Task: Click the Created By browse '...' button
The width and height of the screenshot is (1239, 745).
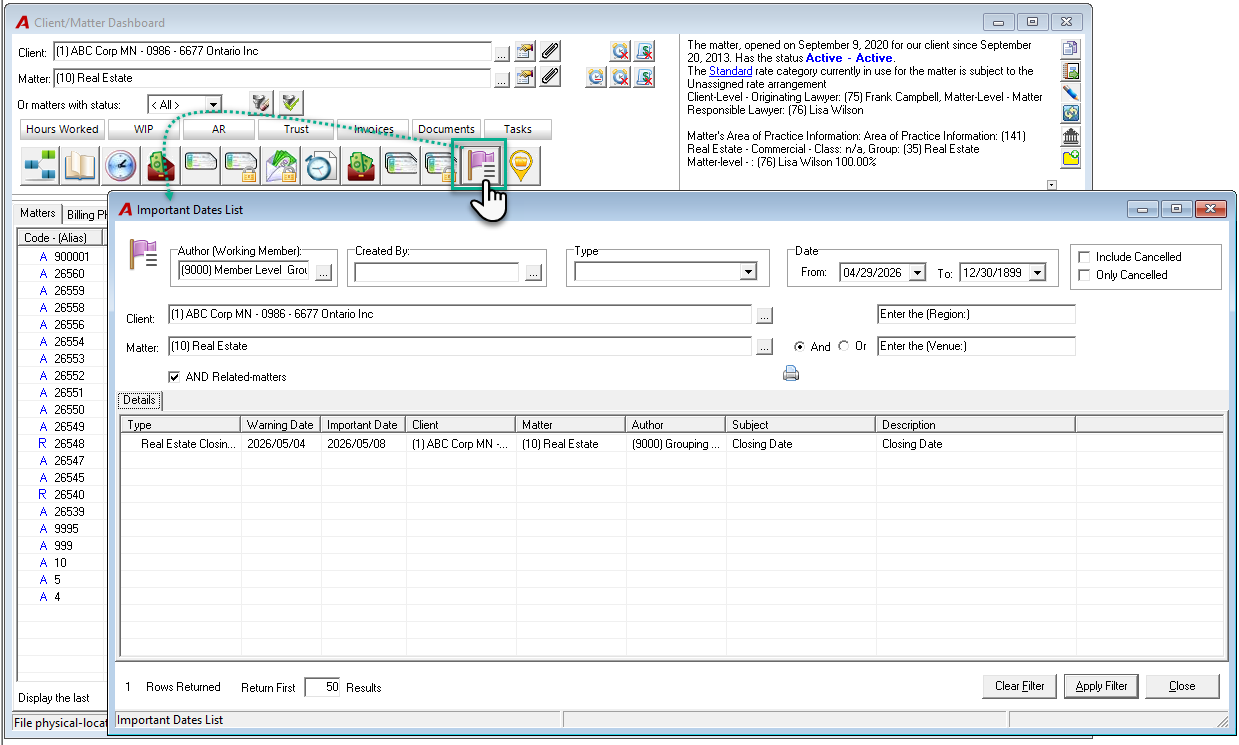Action: coord(533,272)
